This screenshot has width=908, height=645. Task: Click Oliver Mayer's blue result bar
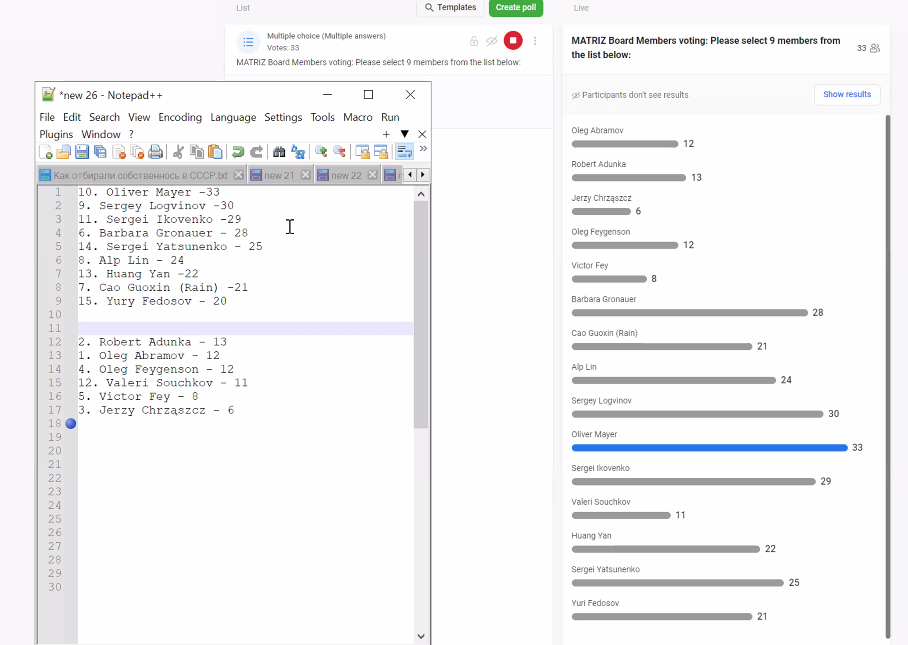coord(709,448)
